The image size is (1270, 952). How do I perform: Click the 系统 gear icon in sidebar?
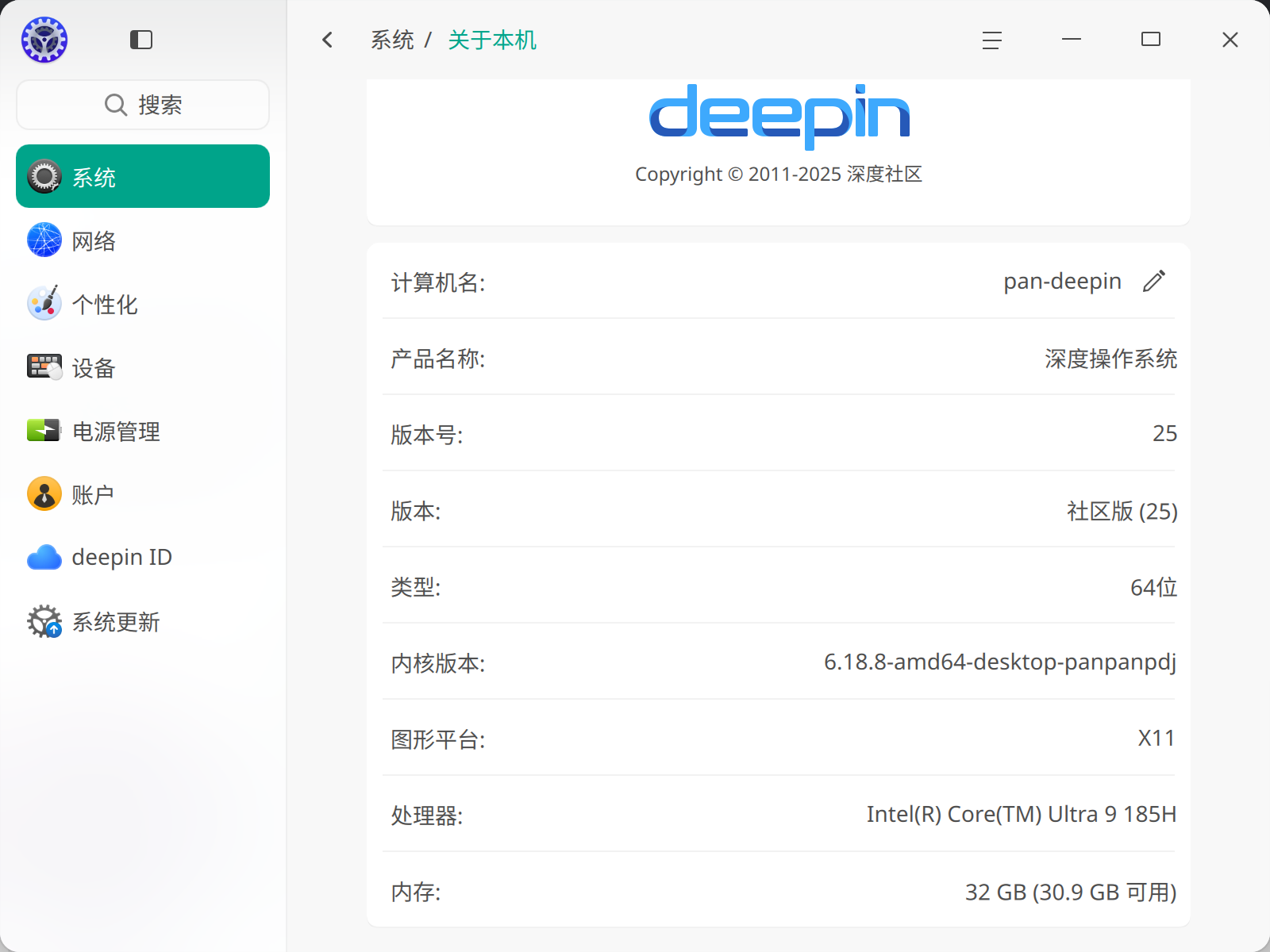[x=44, y=176]
